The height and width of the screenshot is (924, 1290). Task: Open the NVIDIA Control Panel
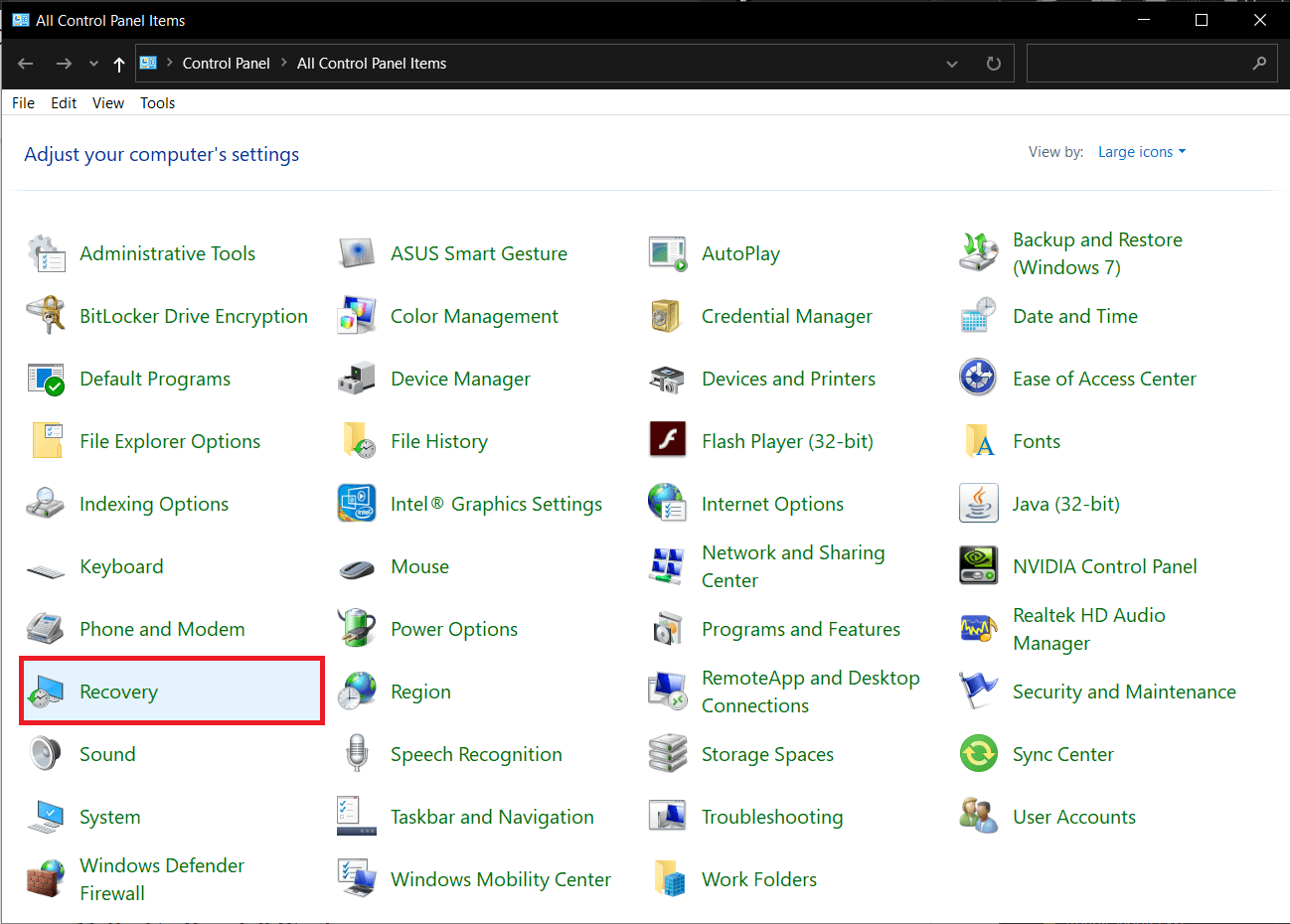pos(1103,566)
